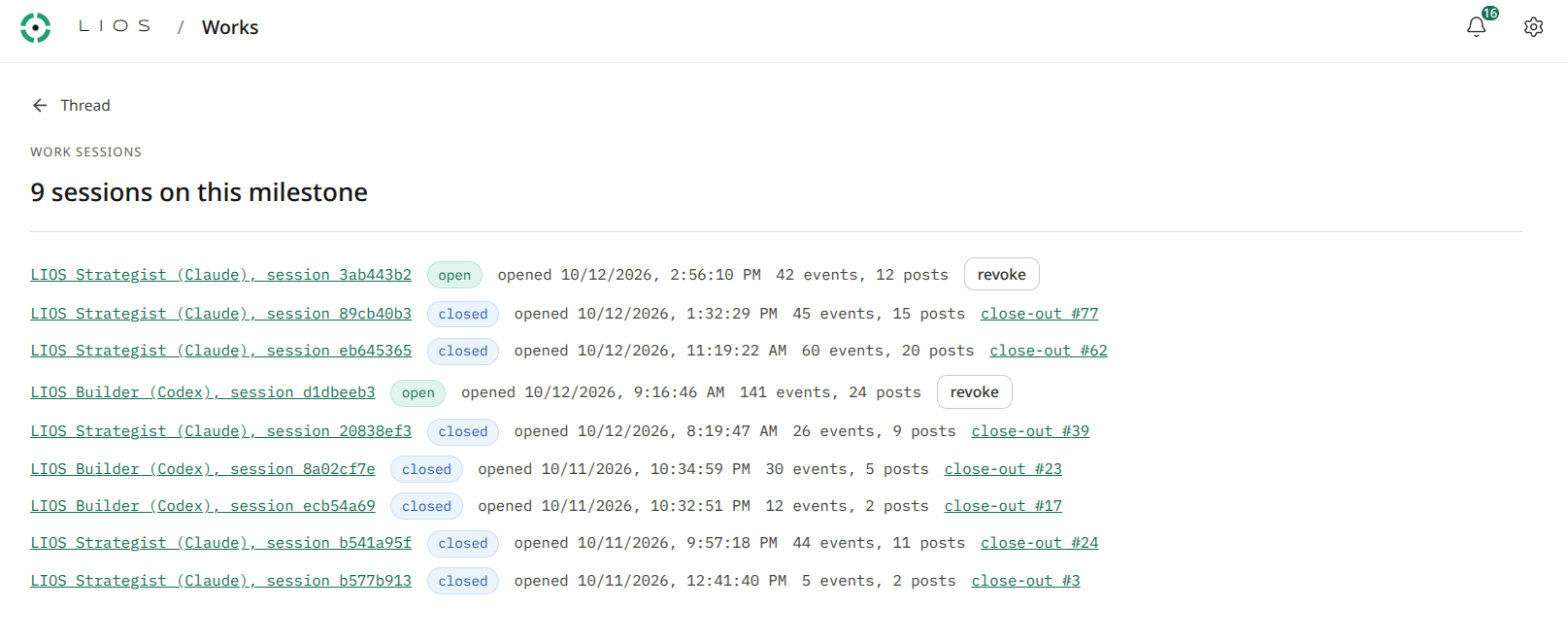Click 'opened 10/12/2026, 8:19:47 AM' text
1568x642 pixels.
tap(646, 431)
